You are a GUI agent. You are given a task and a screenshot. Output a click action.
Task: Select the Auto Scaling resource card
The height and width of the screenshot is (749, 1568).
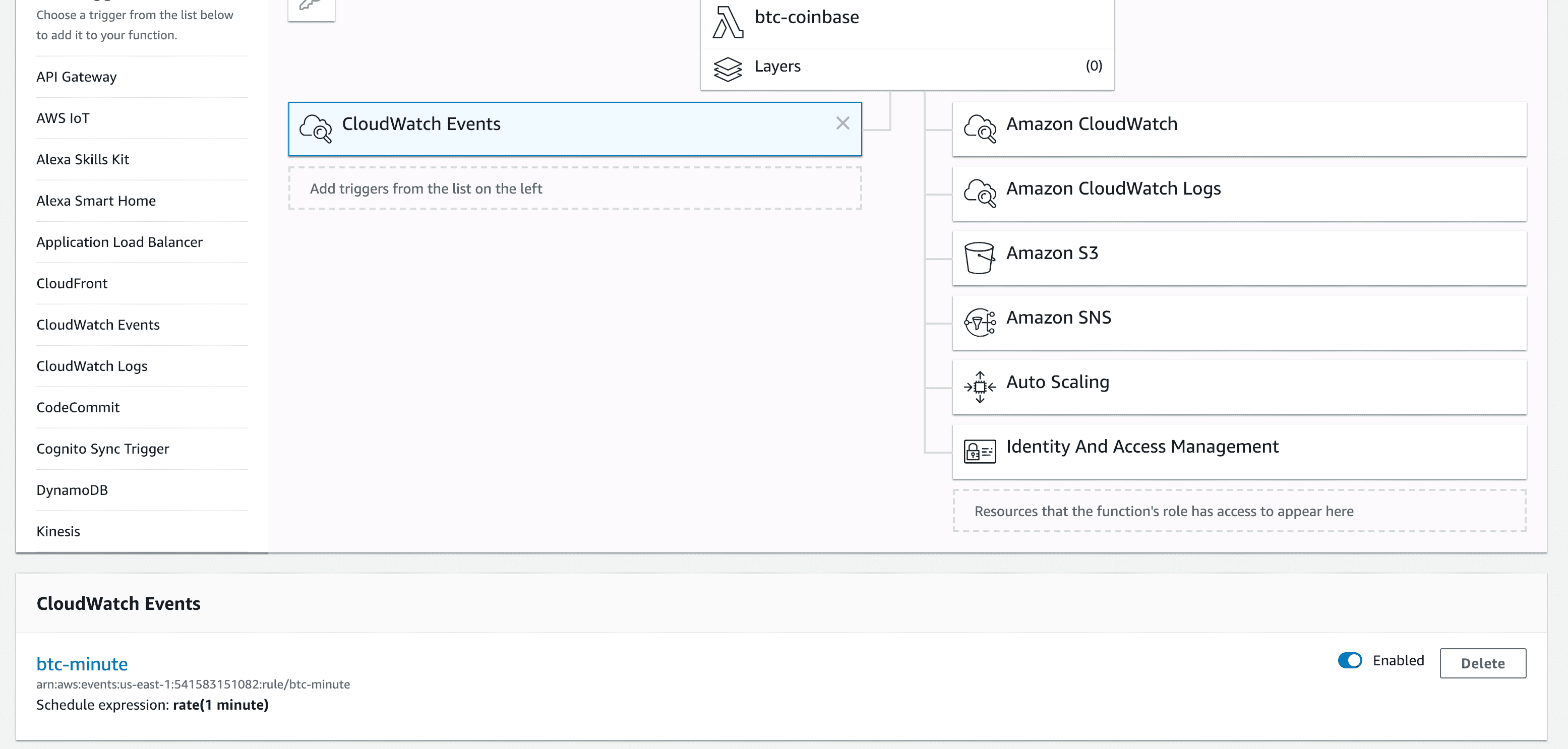coord(1239,387)
